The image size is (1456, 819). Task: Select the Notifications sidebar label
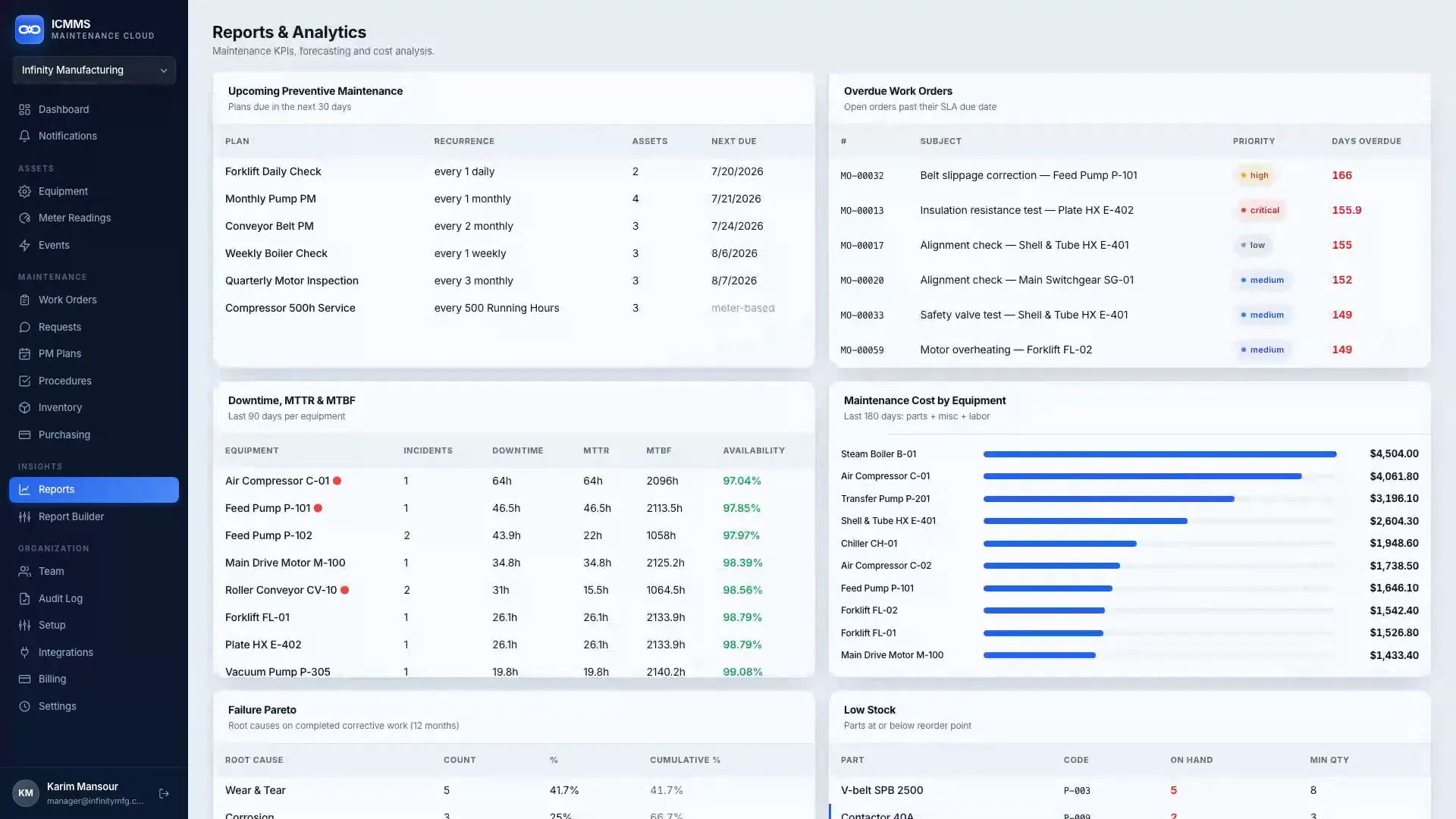tap(67, 136)
